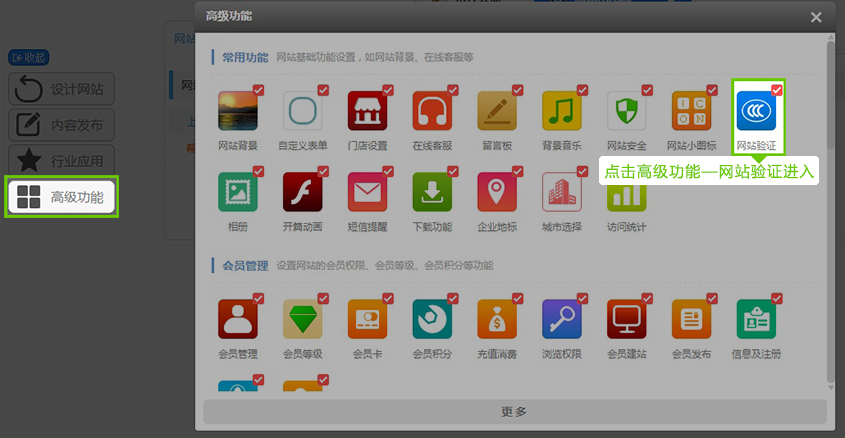Toggle the checkbox on 充值消费
Image resolution: width=845 pixels, height=438 pixels.
point(518,298)
